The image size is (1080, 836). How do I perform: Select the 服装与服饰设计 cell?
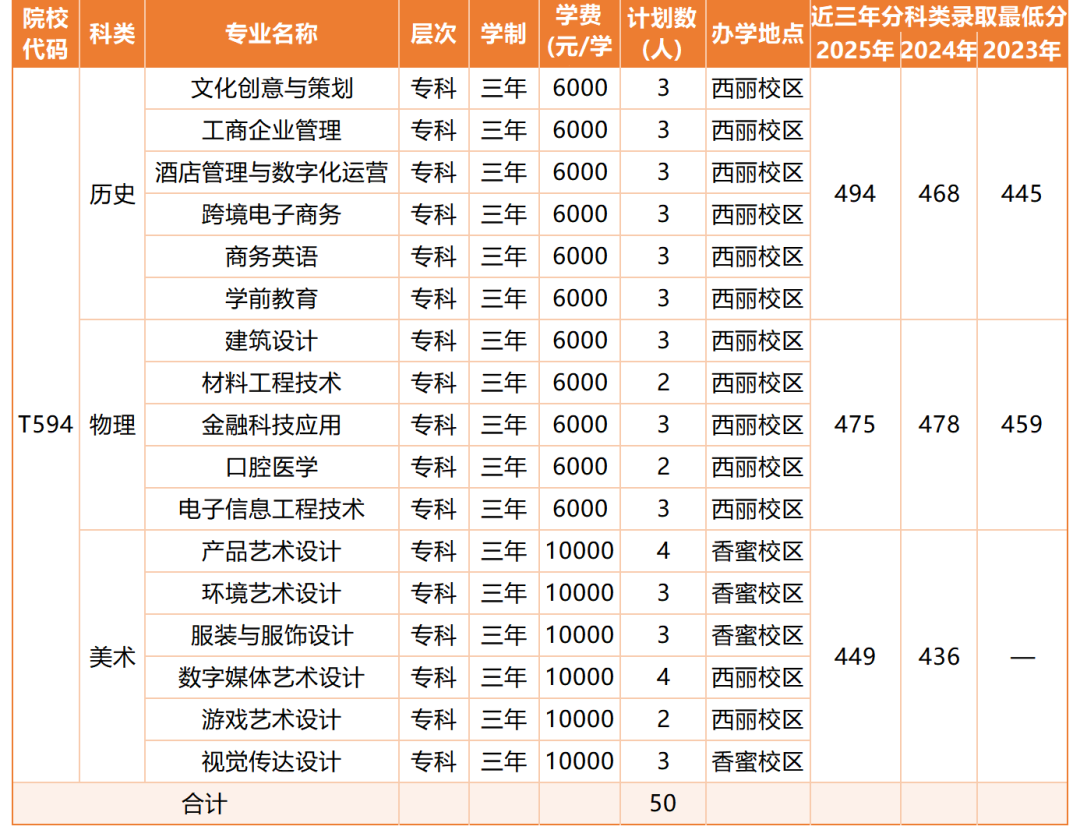(272, 635)
